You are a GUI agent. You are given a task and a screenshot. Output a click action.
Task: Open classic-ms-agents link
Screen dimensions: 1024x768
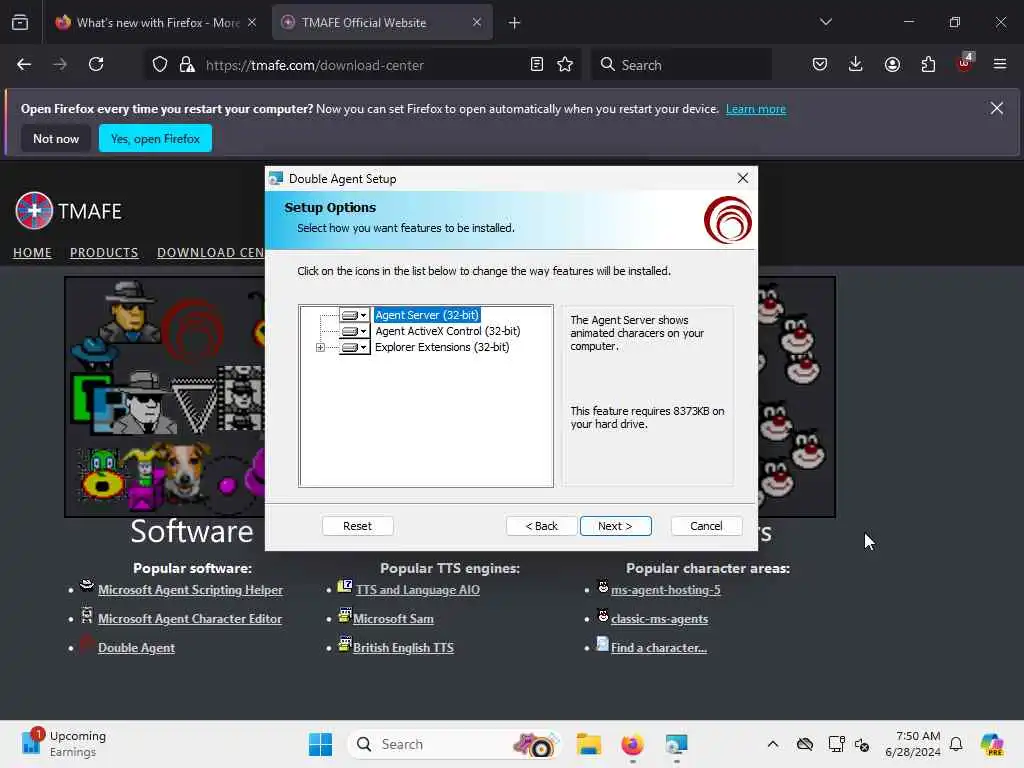pos(660,619)
